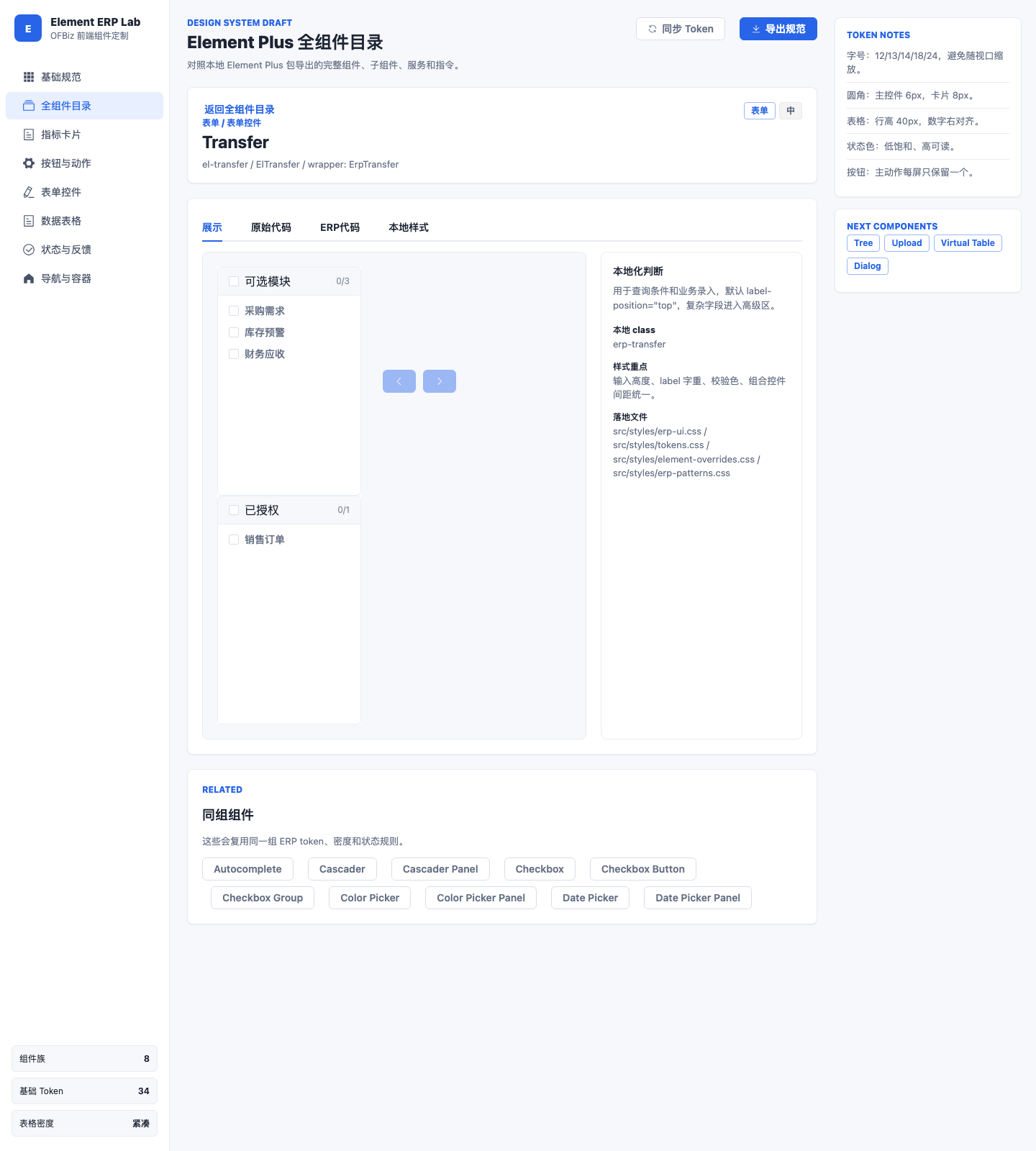Open 状态与反馈 in the sidebar
Image resolution: width=1036 pixels, height=1151 pixels.
point(84,250)
